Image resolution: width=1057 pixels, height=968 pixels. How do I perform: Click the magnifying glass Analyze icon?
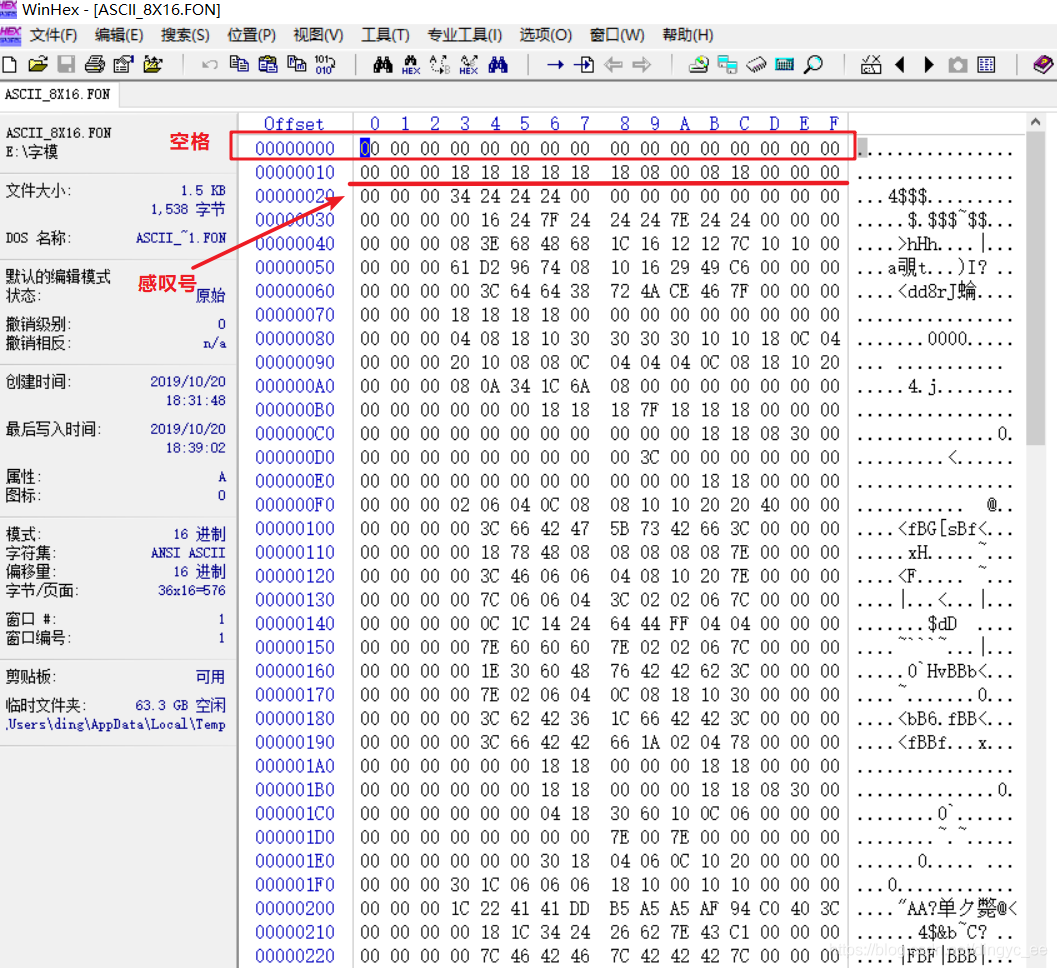coord(814,65)
